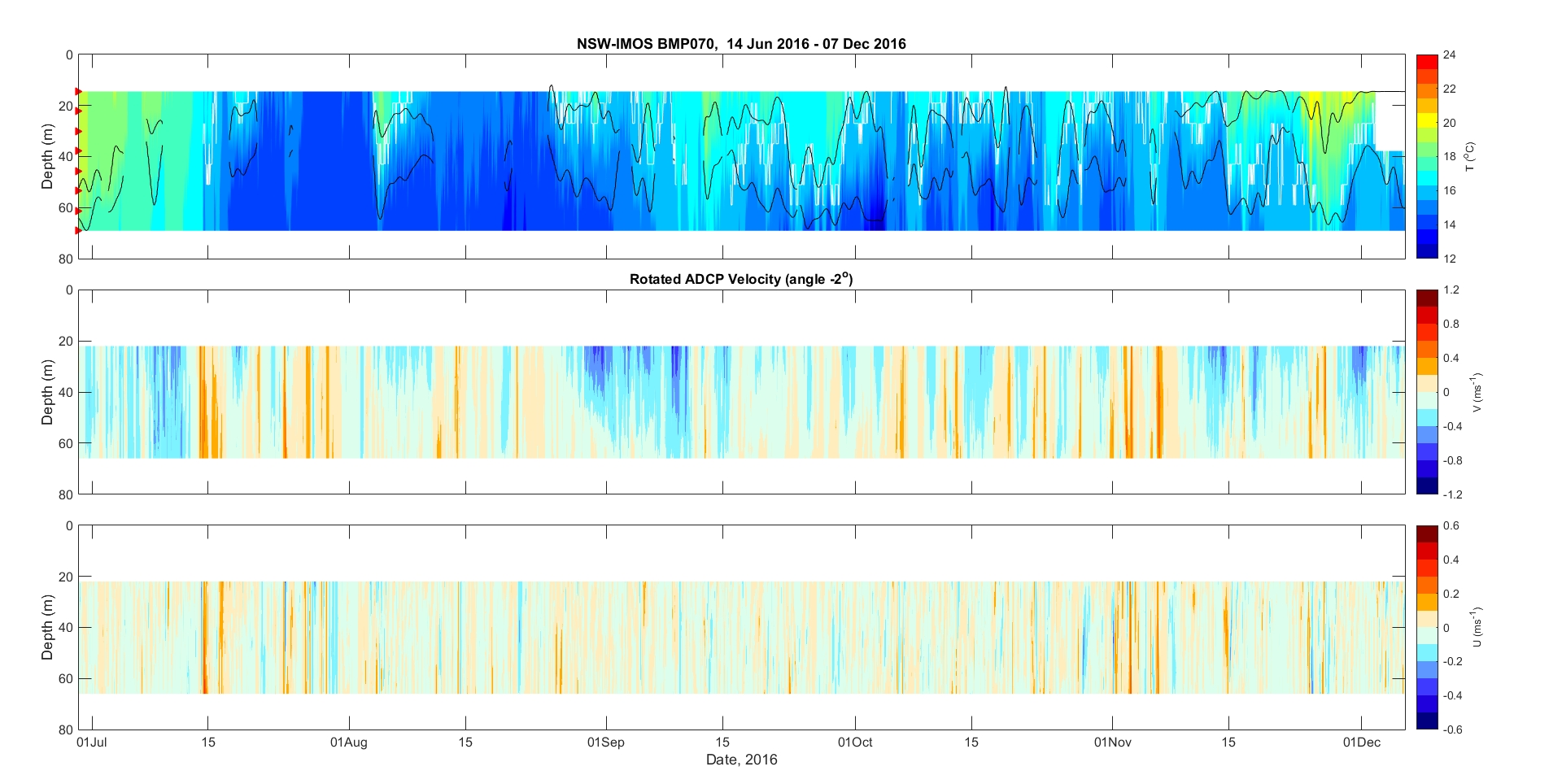1562x784 pixels.
Task: Click the bottommost red triangle depth marker
Action: pyautogui.click(x=78, y=230)
